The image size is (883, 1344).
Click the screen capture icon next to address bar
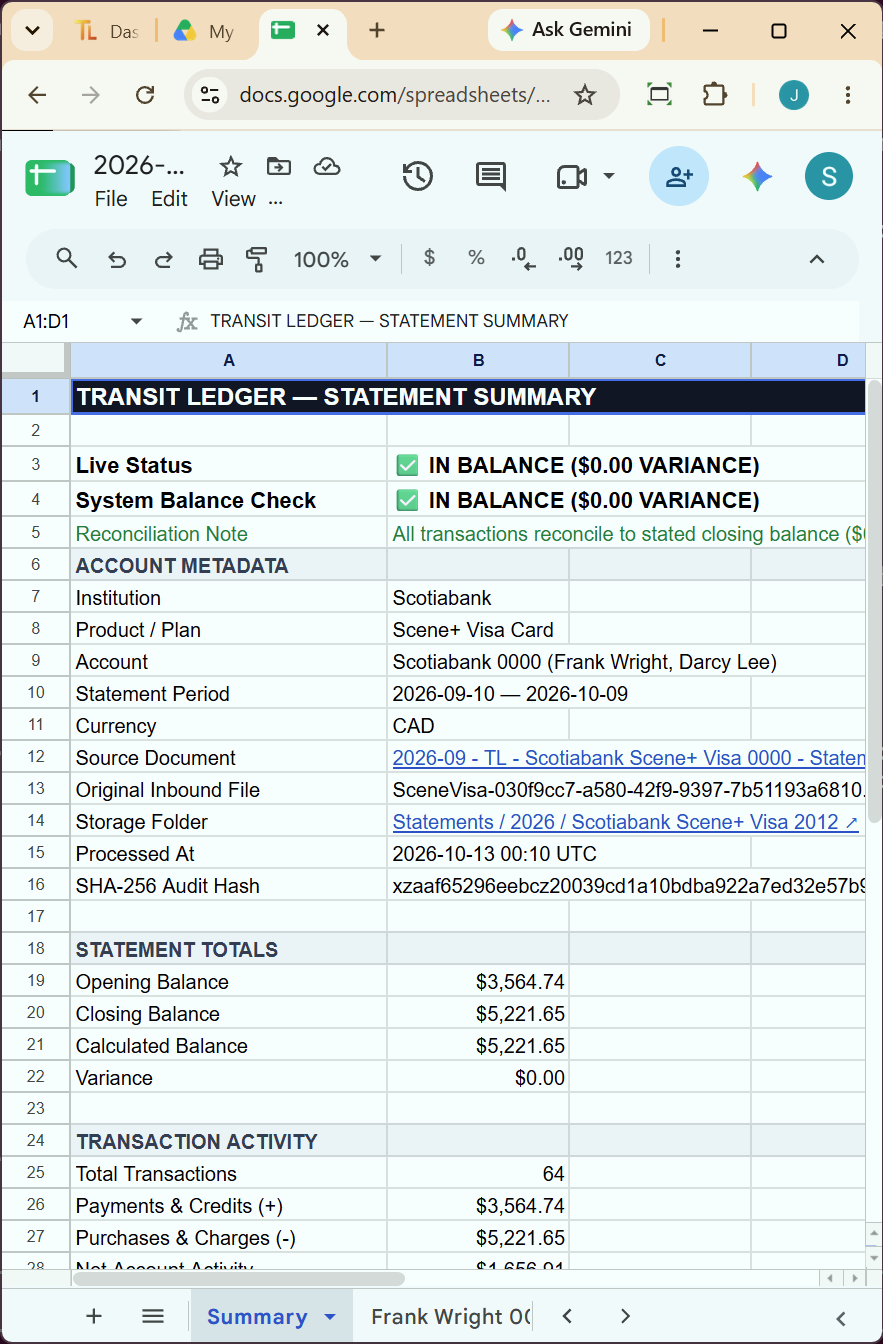point(659,95)
